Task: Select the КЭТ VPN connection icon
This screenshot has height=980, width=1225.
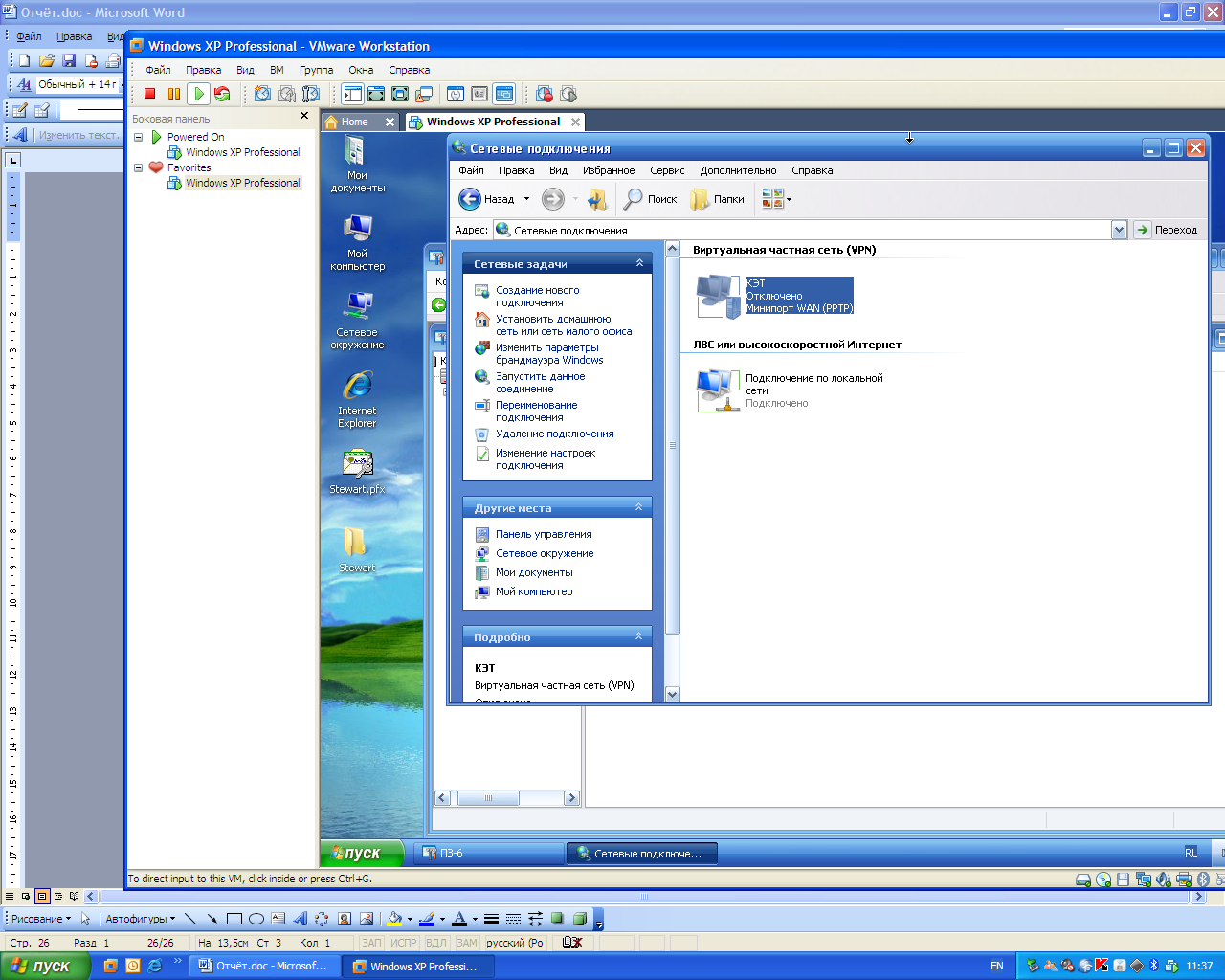Action: [x=718, y=297]
